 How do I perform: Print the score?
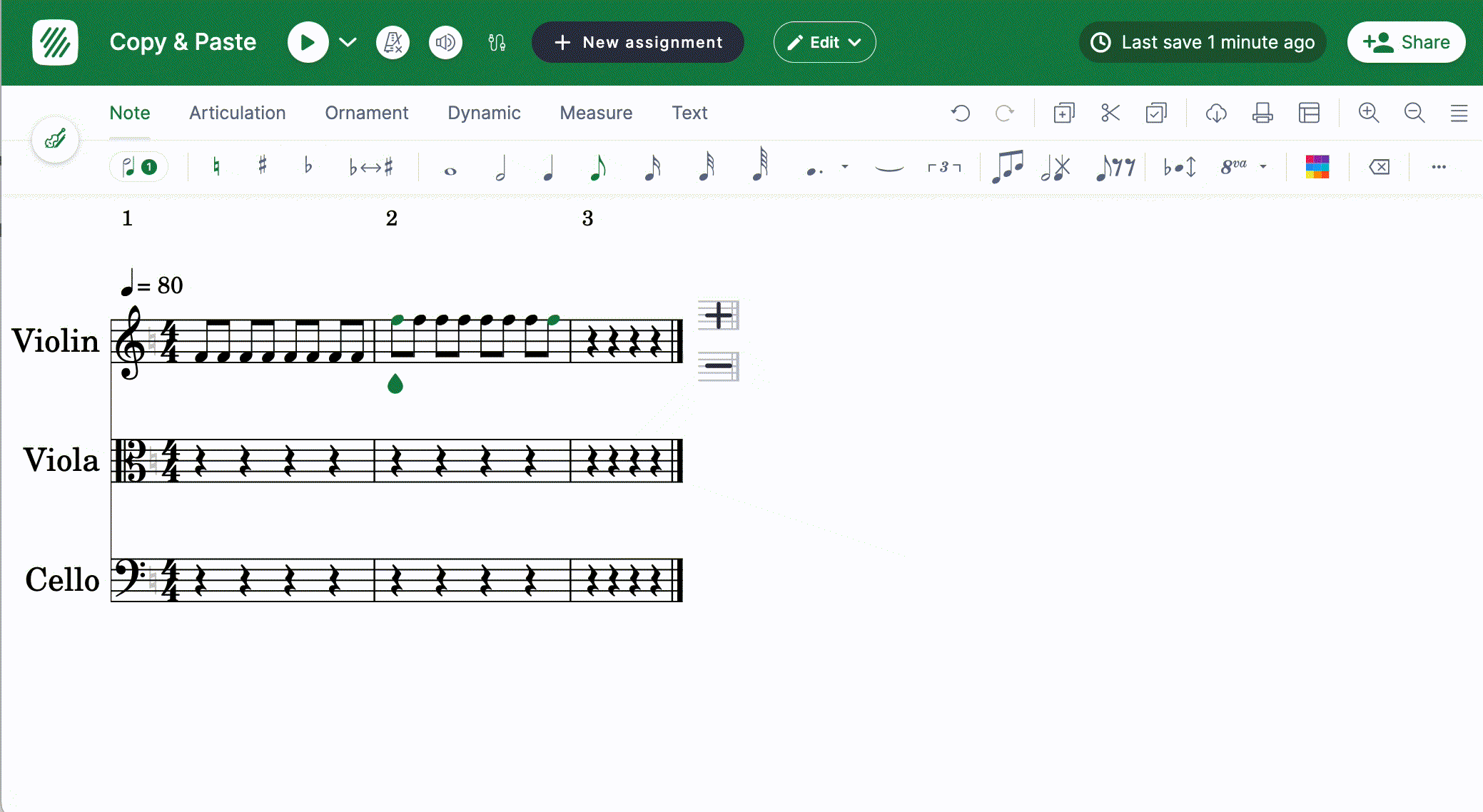tap(1262, 113)
